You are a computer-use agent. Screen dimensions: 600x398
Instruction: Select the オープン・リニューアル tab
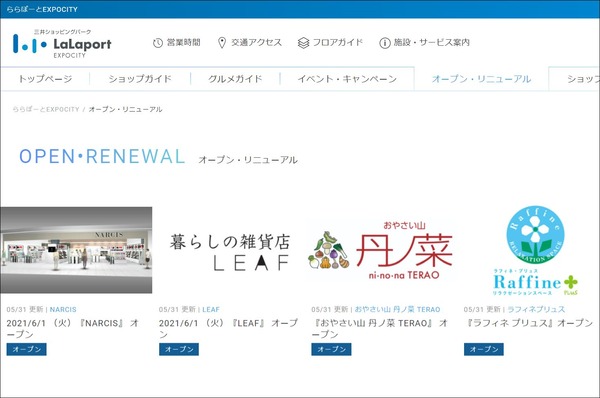(x=481, y=79)
